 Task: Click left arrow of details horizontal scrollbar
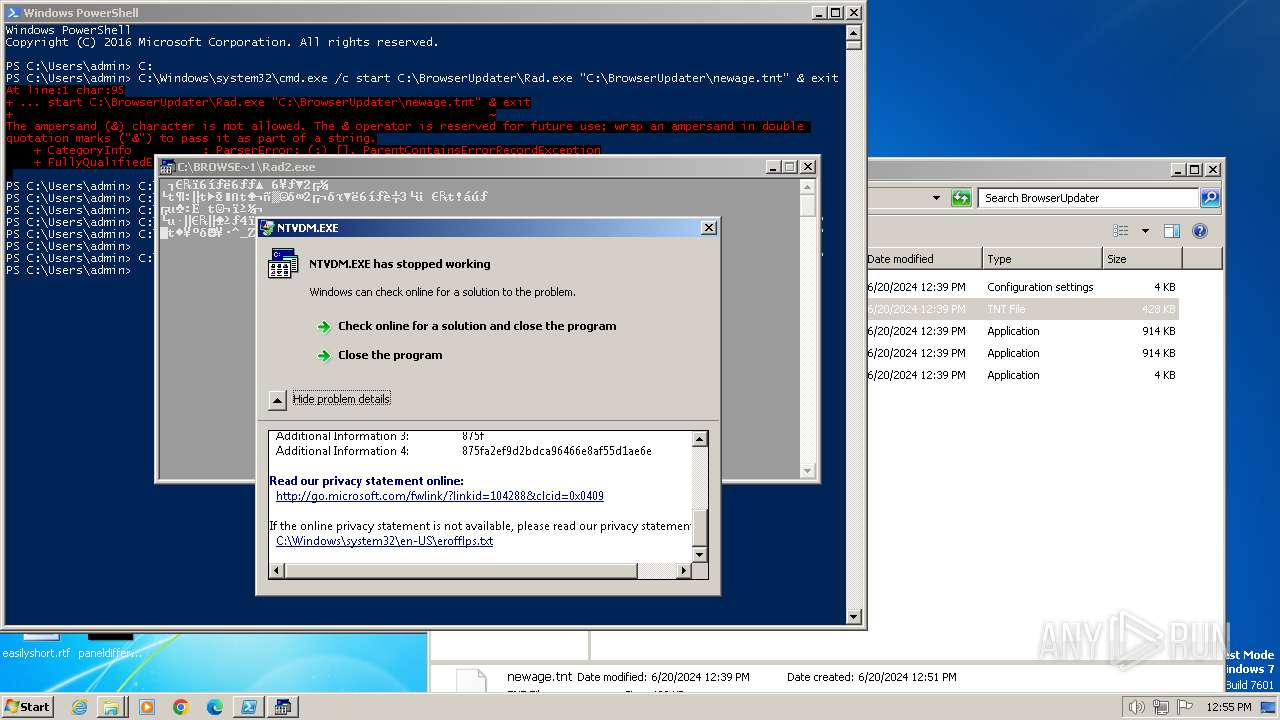click(x=277, y=571)
